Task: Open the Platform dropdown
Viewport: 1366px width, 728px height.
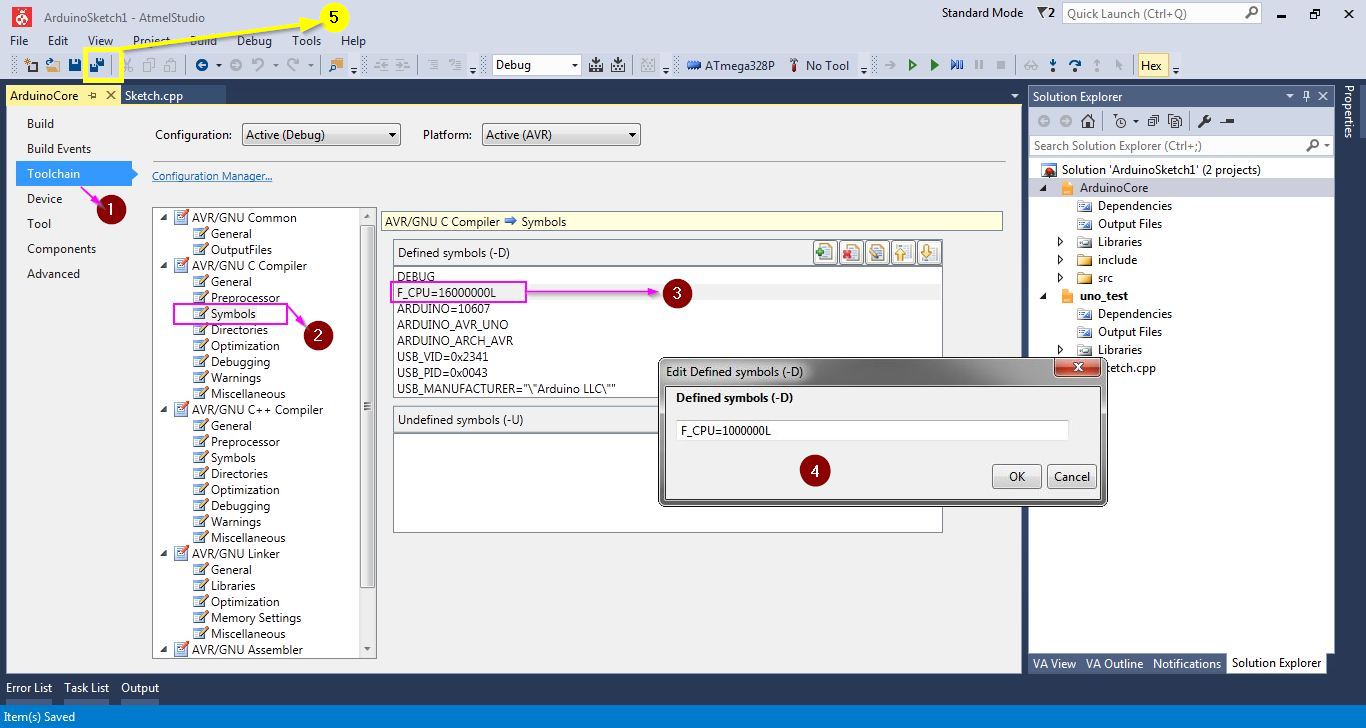Action: pos(561,135)
